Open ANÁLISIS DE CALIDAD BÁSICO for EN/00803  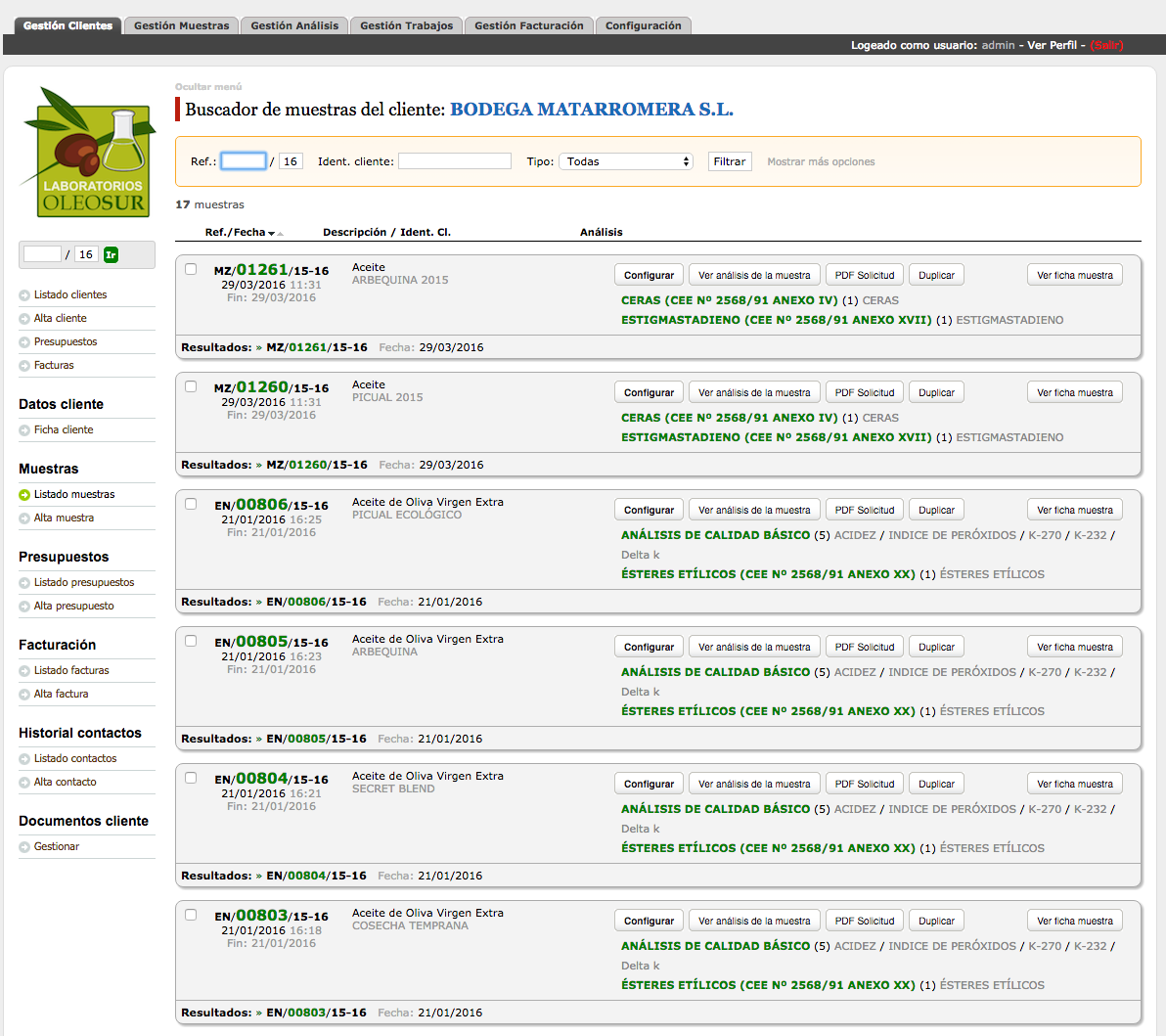pyautogui.click(x=715, y=946)
